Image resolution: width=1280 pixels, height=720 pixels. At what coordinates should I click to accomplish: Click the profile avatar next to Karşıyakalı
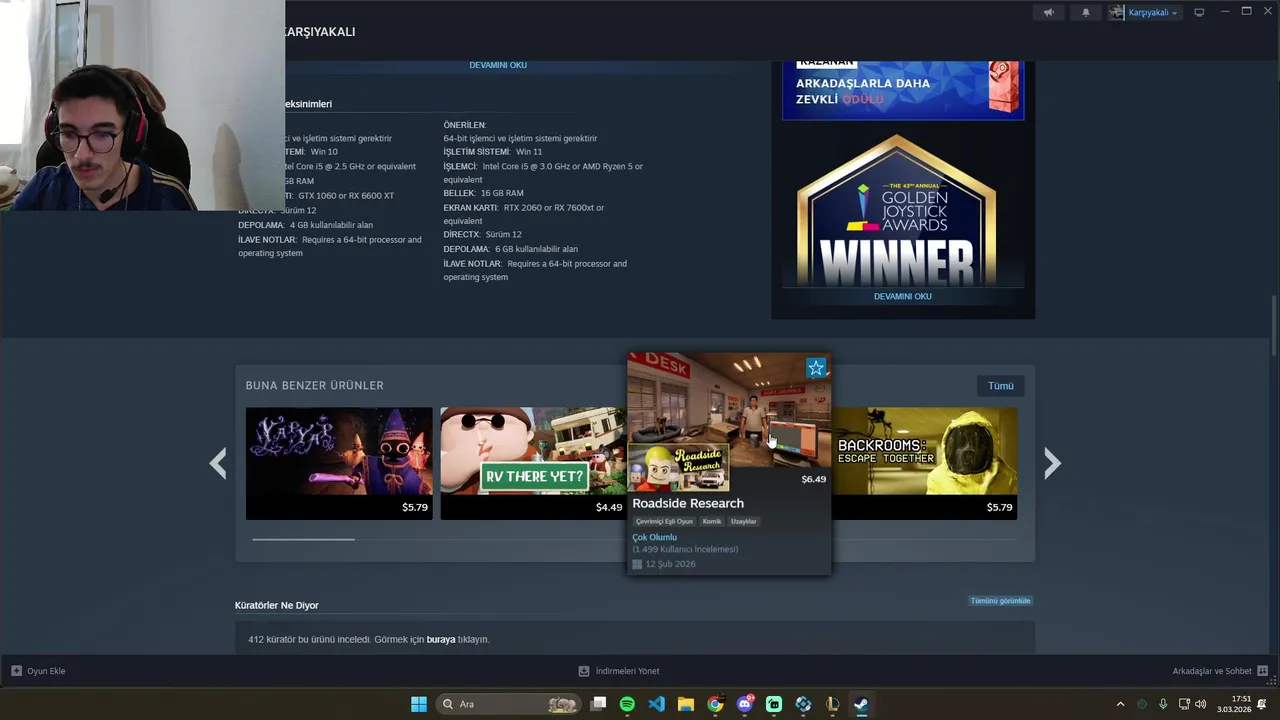tap(1117, 12)
